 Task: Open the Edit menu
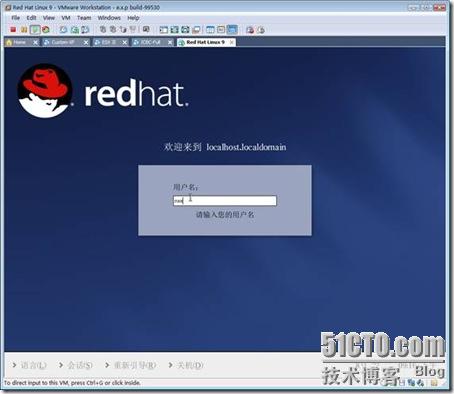click(31, 18)
